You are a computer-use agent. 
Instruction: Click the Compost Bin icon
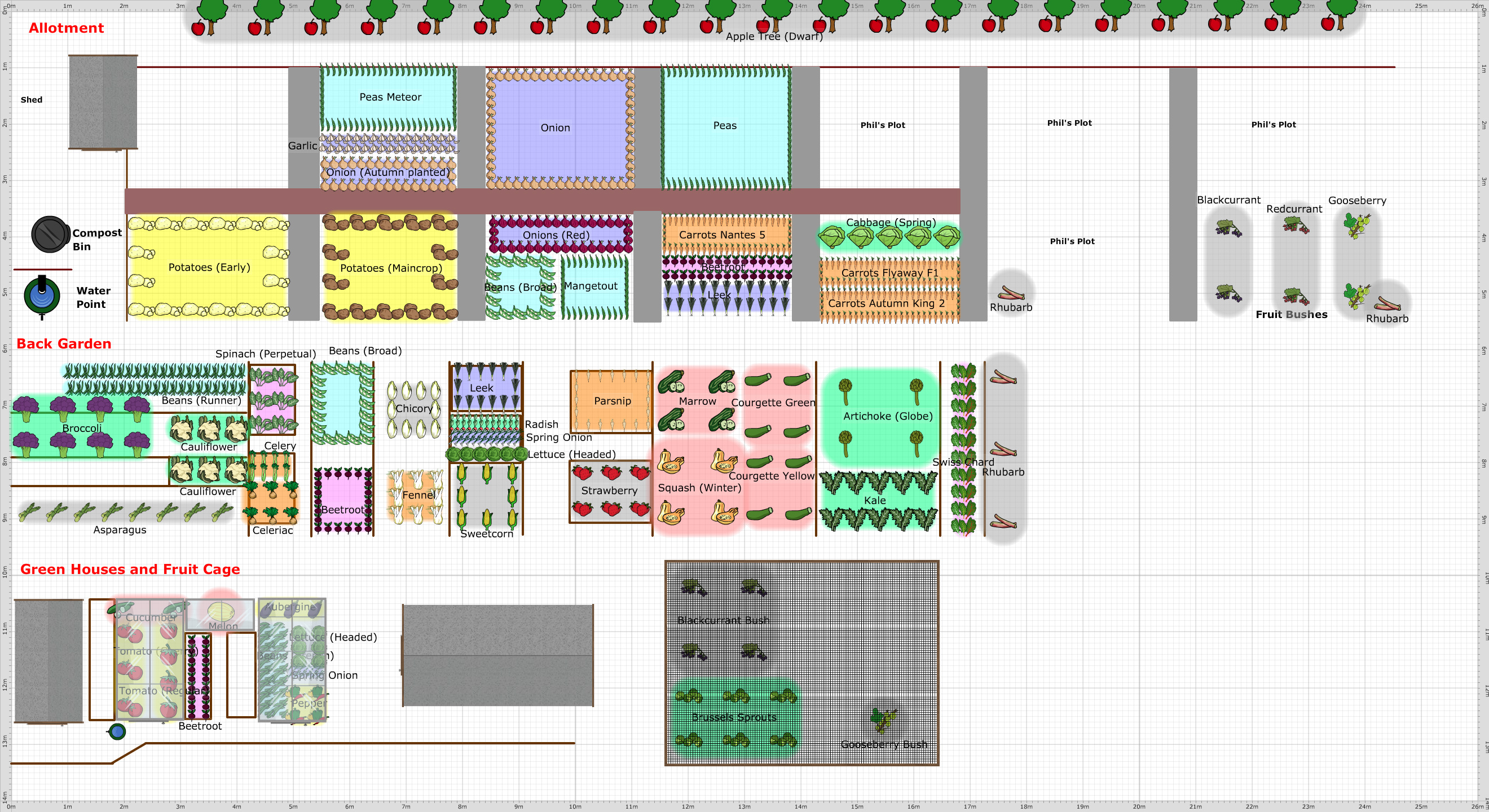[x=50, y=234]
